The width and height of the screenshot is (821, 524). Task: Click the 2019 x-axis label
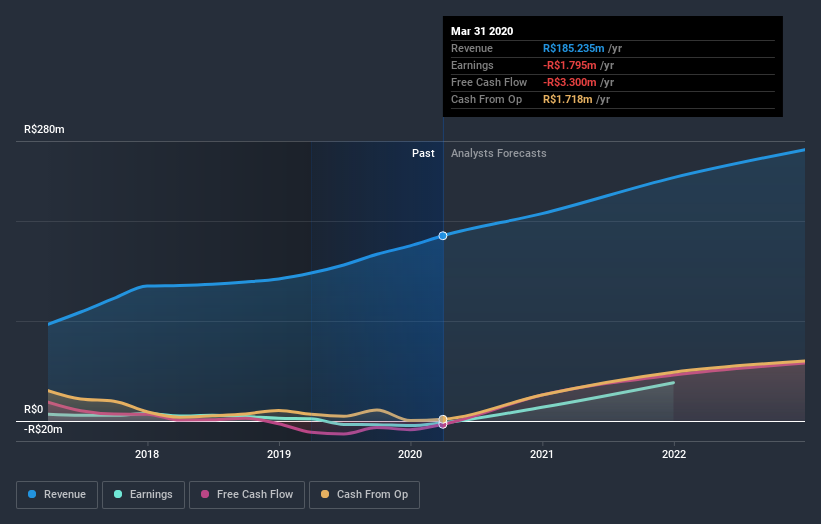[279, 454]
